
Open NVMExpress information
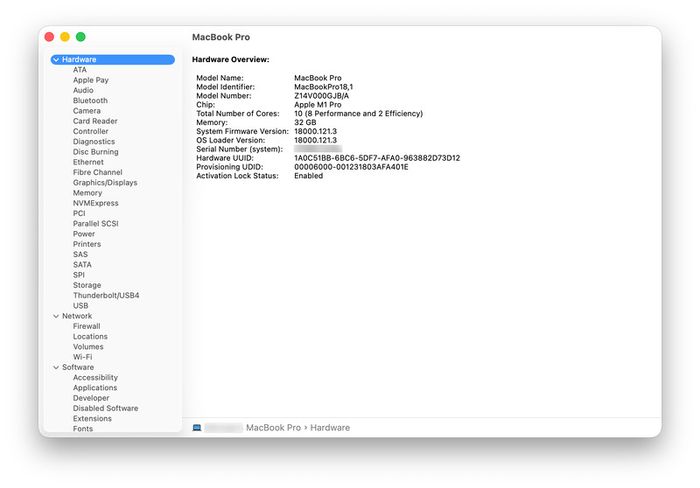pos(96,203)
